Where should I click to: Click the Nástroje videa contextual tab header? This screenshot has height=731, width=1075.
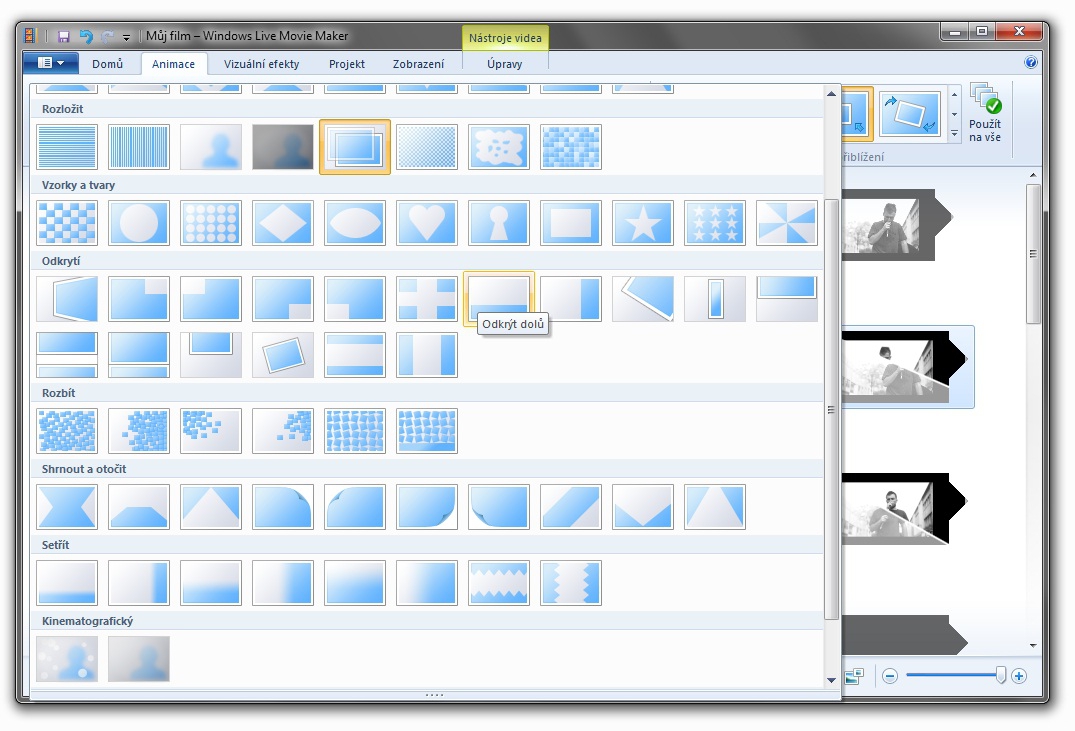point(505,38)
